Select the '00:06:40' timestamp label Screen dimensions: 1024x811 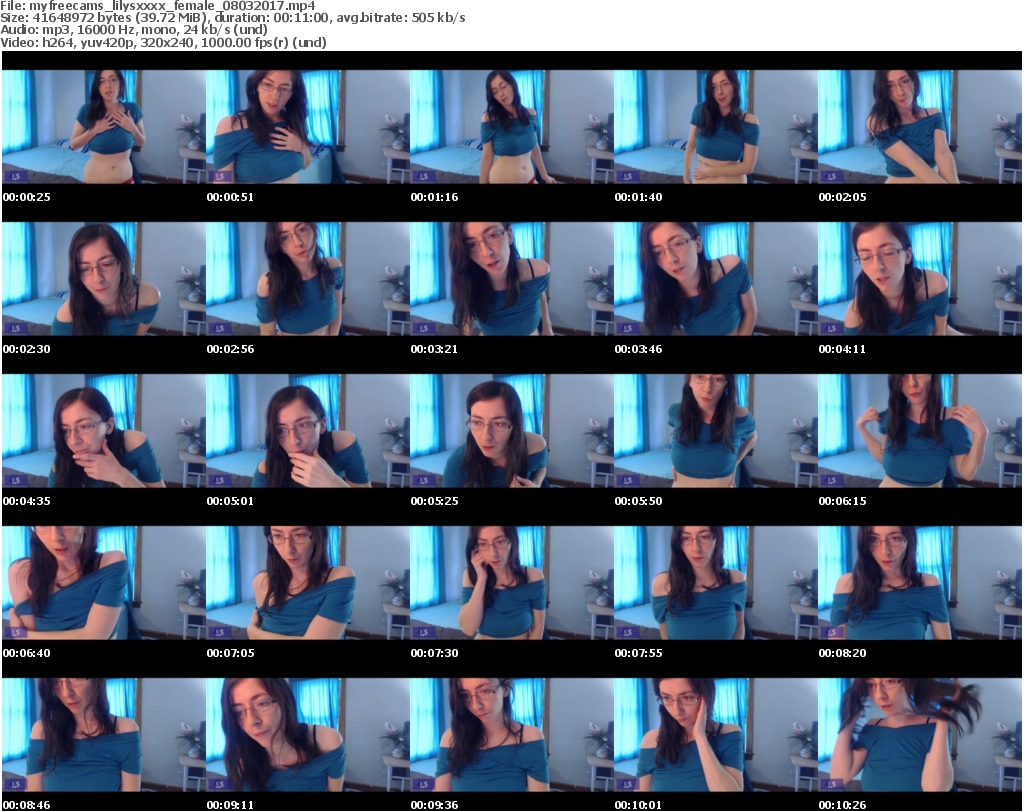point(27,653)
